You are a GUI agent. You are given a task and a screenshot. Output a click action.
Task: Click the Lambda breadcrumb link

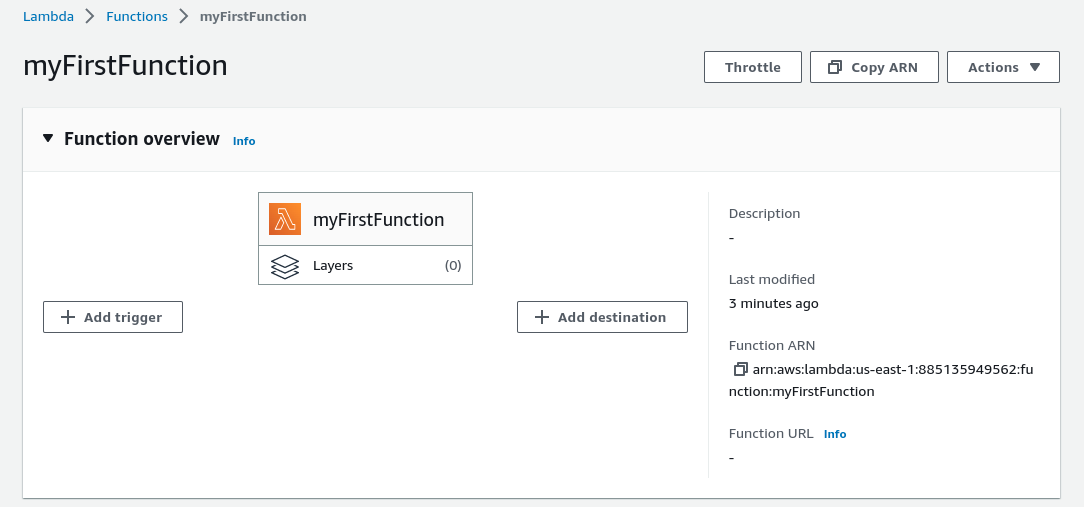(x=48, y=17)
